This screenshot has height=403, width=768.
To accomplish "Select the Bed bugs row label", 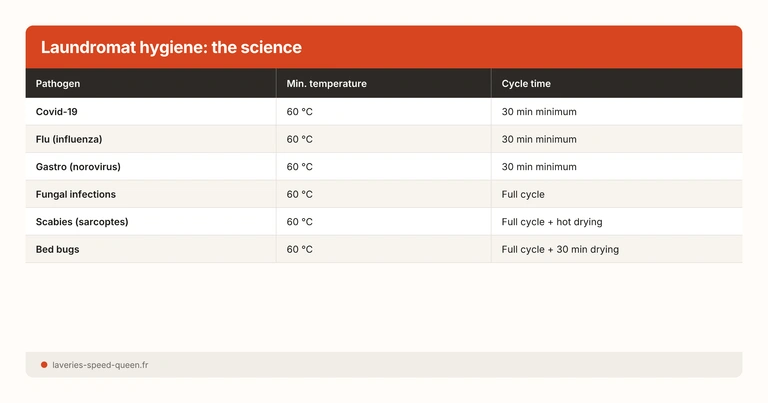I will pos(57,249).
